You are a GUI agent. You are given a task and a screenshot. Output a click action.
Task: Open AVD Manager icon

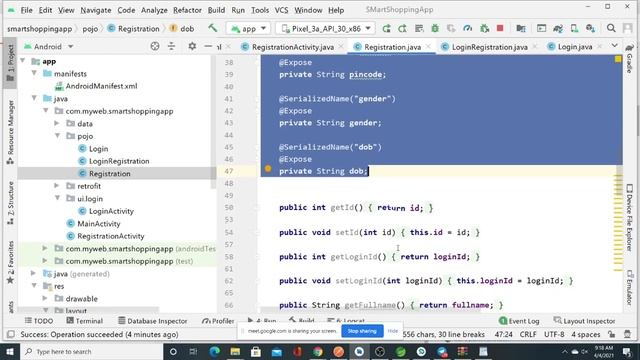[574, 28]
